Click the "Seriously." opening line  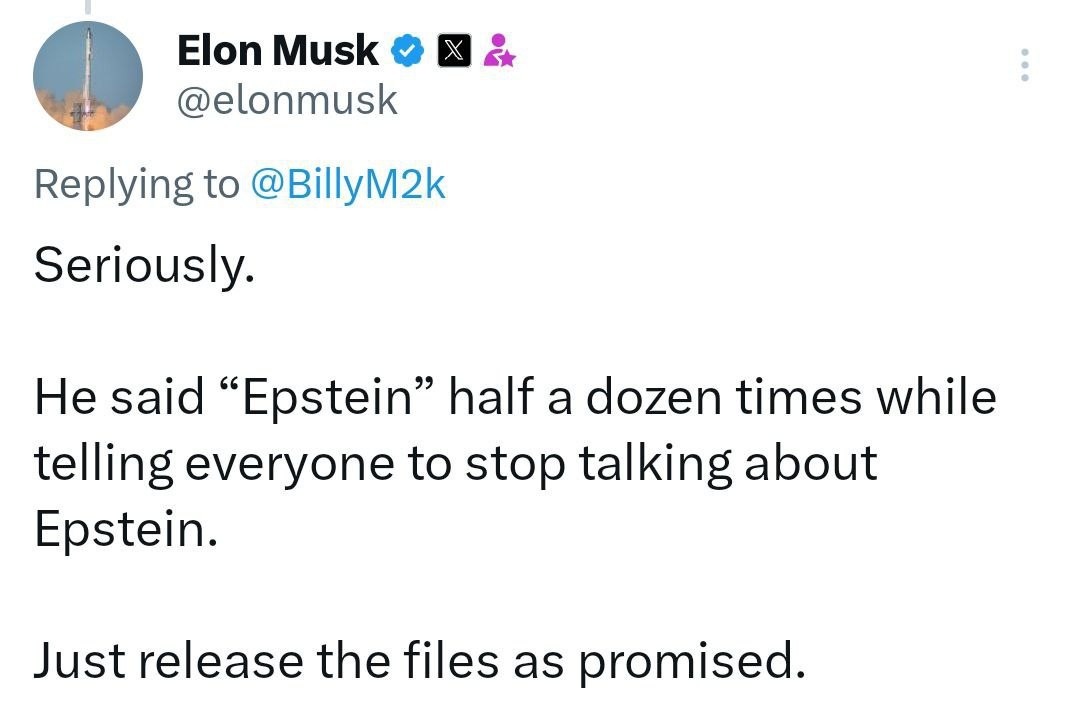click(x=145, y=265)
